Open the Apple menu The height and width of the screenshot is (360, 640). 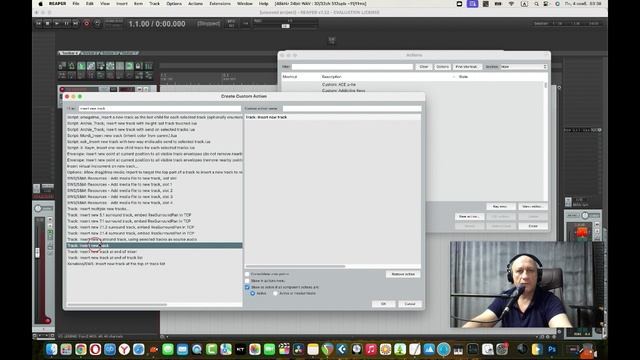40,4
